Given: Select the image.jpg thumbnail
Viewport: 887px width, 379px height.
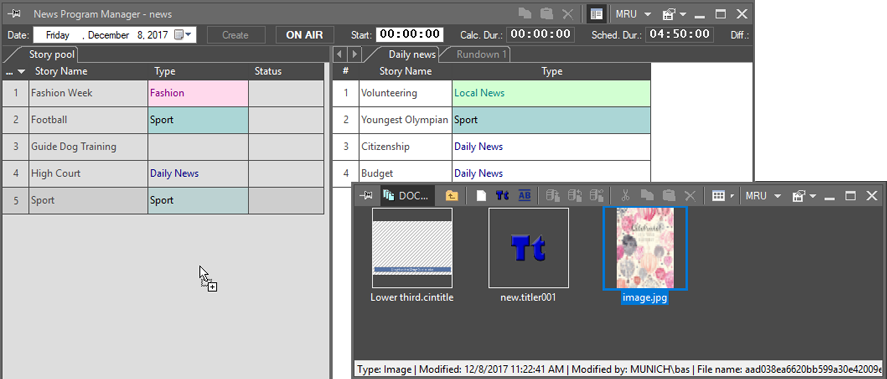Looking at the screenshot, I should click(x=645, y=248).
